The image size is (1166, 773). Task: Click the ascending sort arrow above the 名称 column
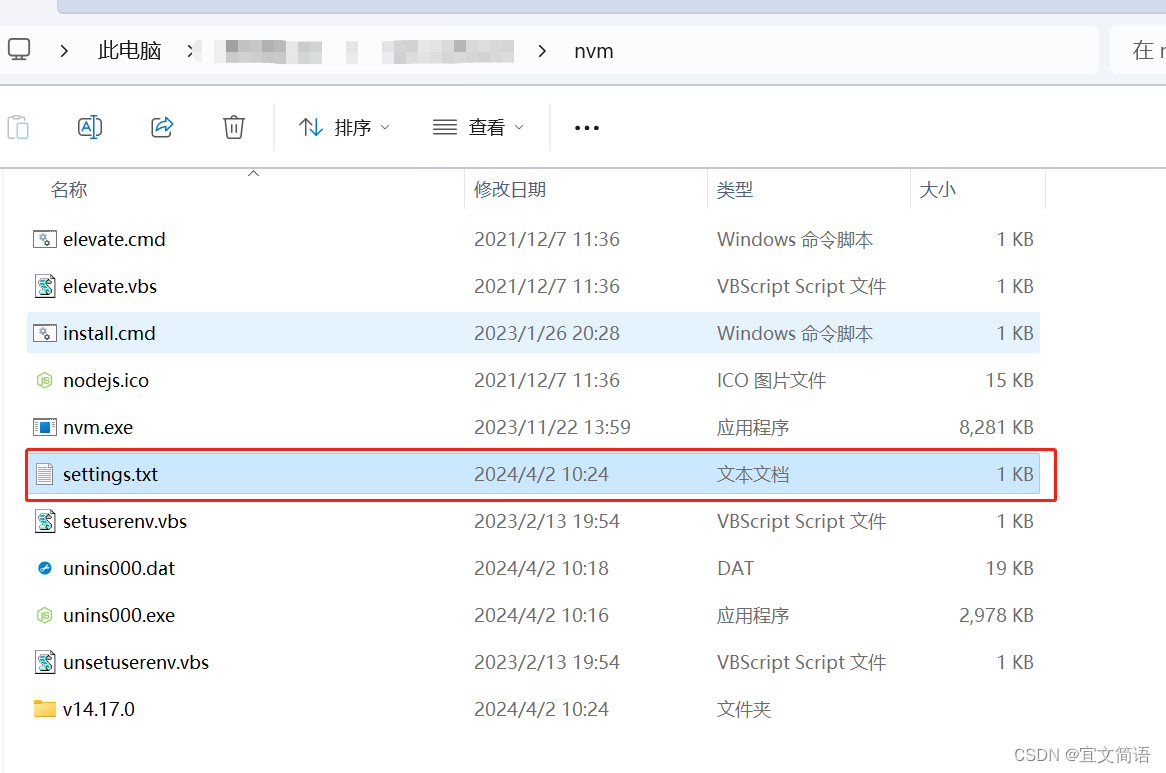(253, 172)
